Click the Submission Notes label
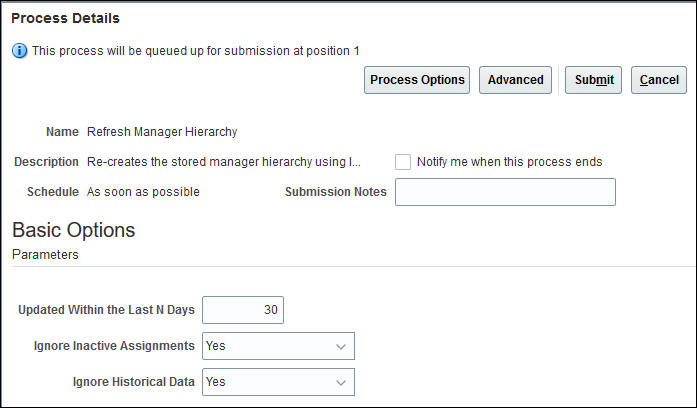This screenshot has width=697, height=408. click(x=335, y=192)
